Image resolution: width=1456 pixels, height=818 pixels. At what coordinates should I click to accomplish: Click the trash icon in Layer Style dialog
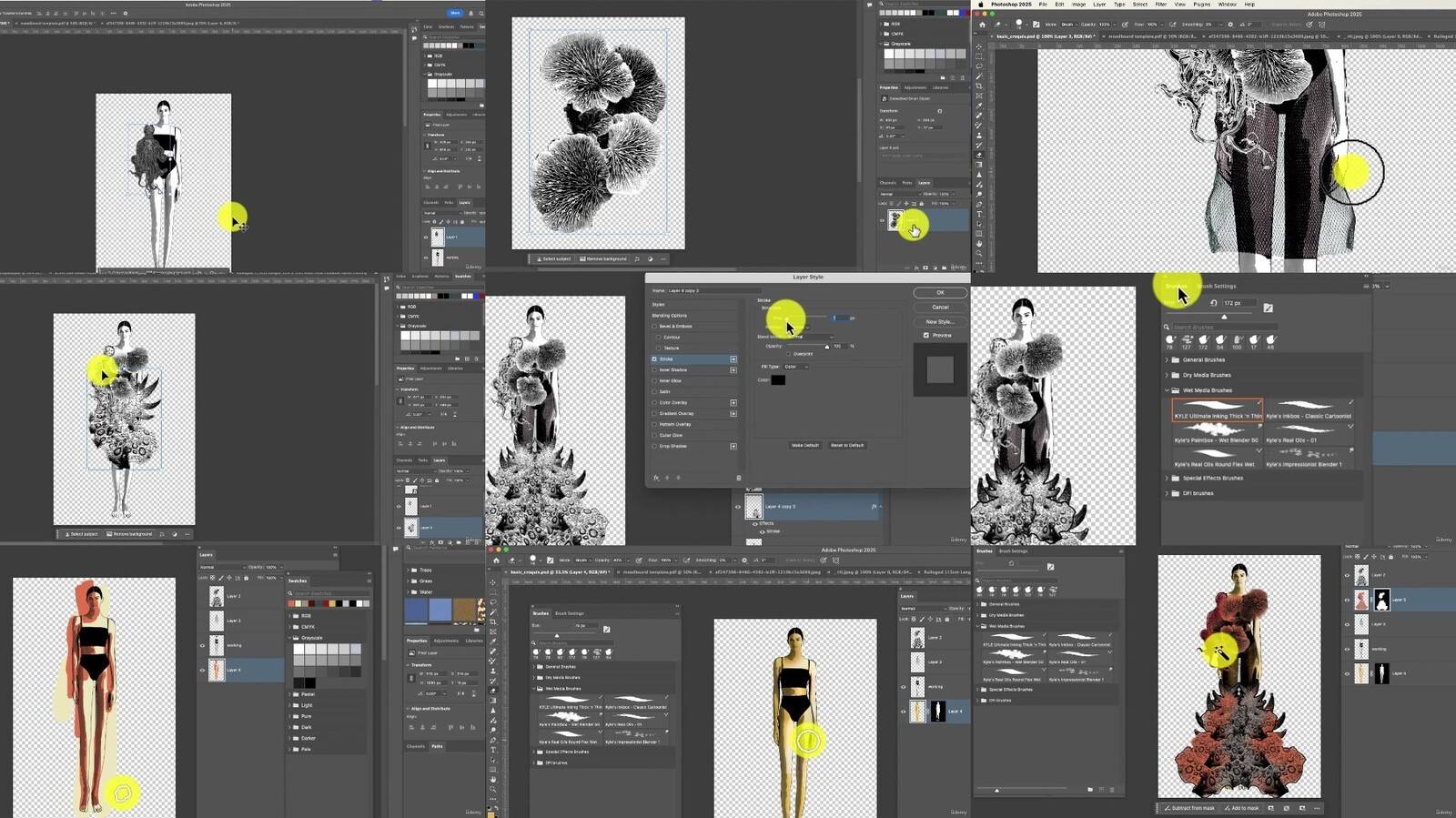738,478
